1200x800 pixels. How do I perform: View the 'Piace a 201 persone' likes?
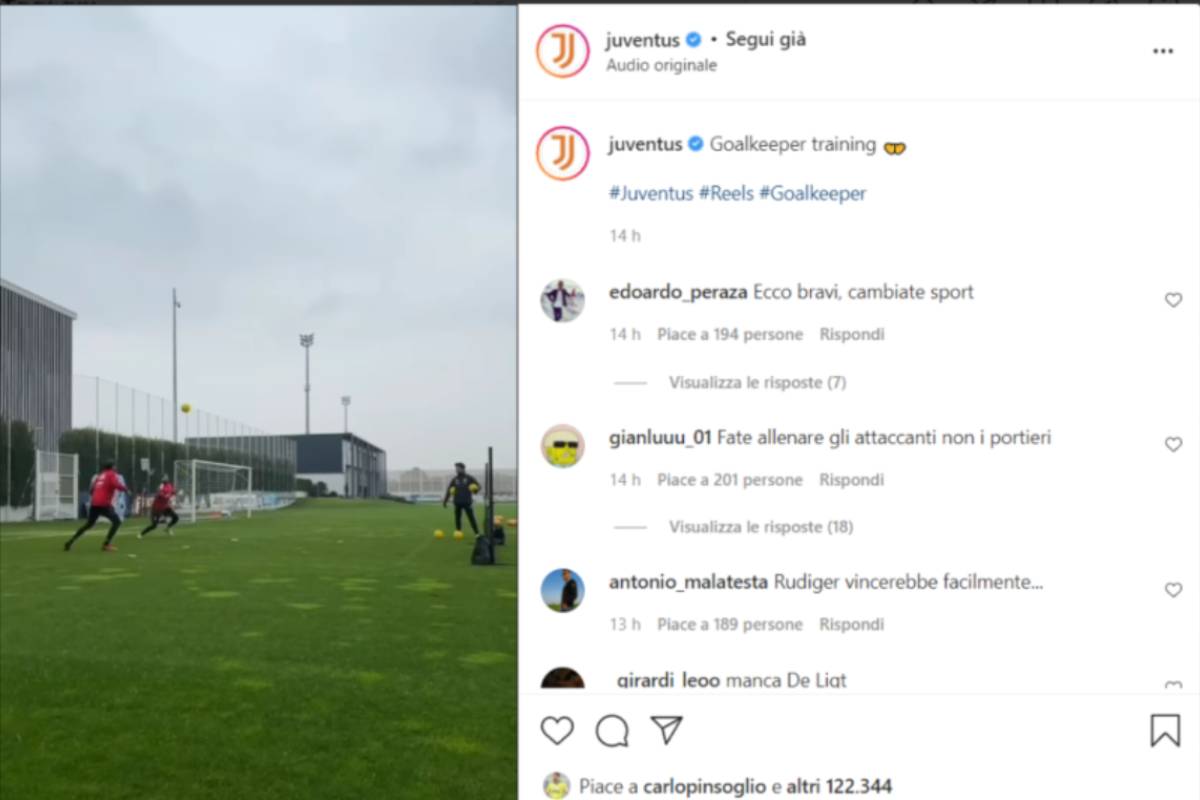click(x=730, y=480)
